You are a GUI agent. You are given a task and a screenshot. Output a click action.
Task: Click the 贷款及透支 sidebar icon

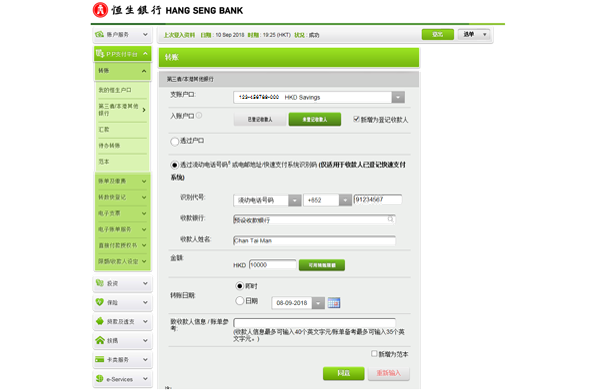[x=99, y=321]
